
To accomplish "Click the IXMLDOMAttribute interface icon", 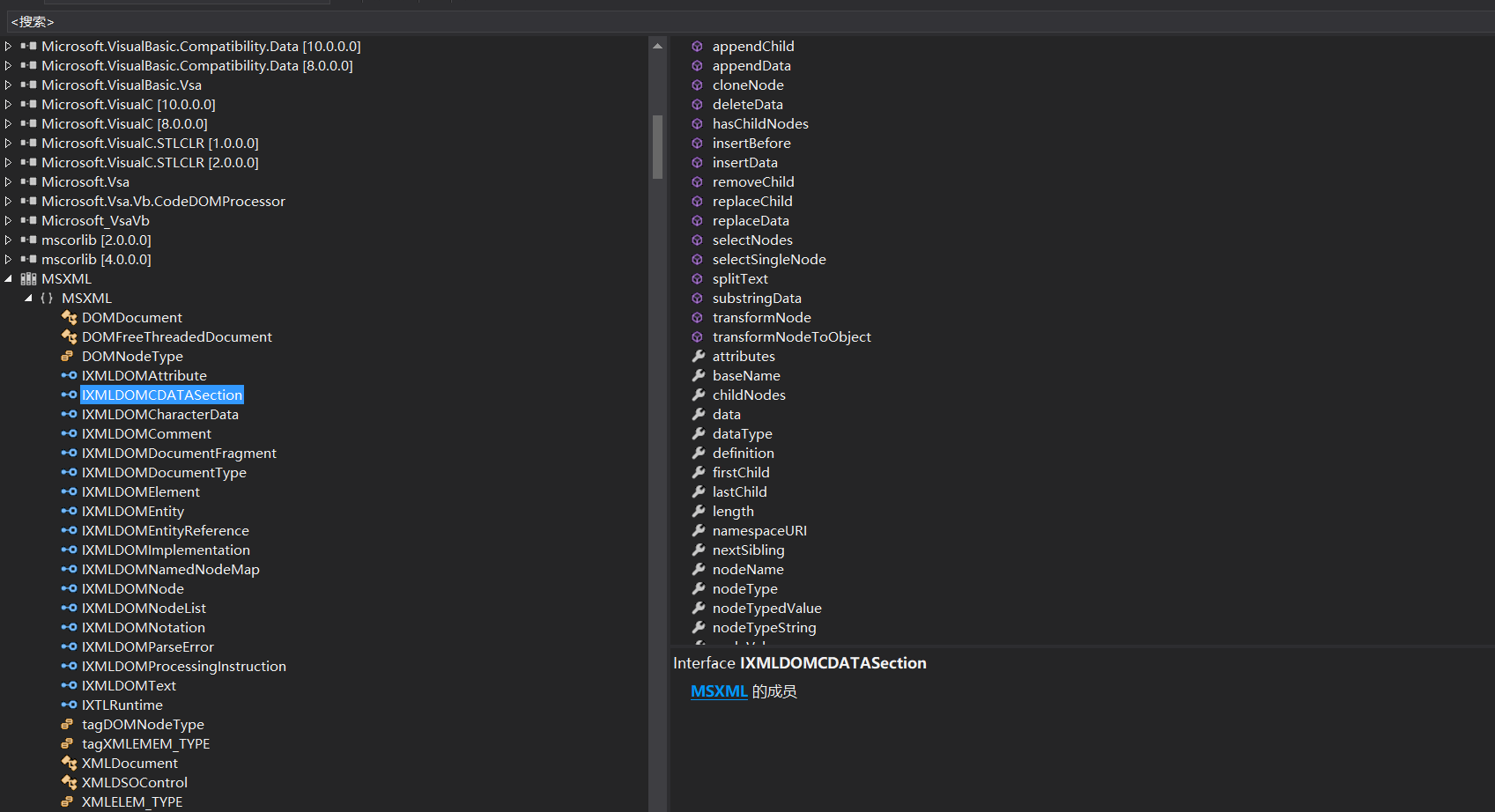I will click(69, 375).
